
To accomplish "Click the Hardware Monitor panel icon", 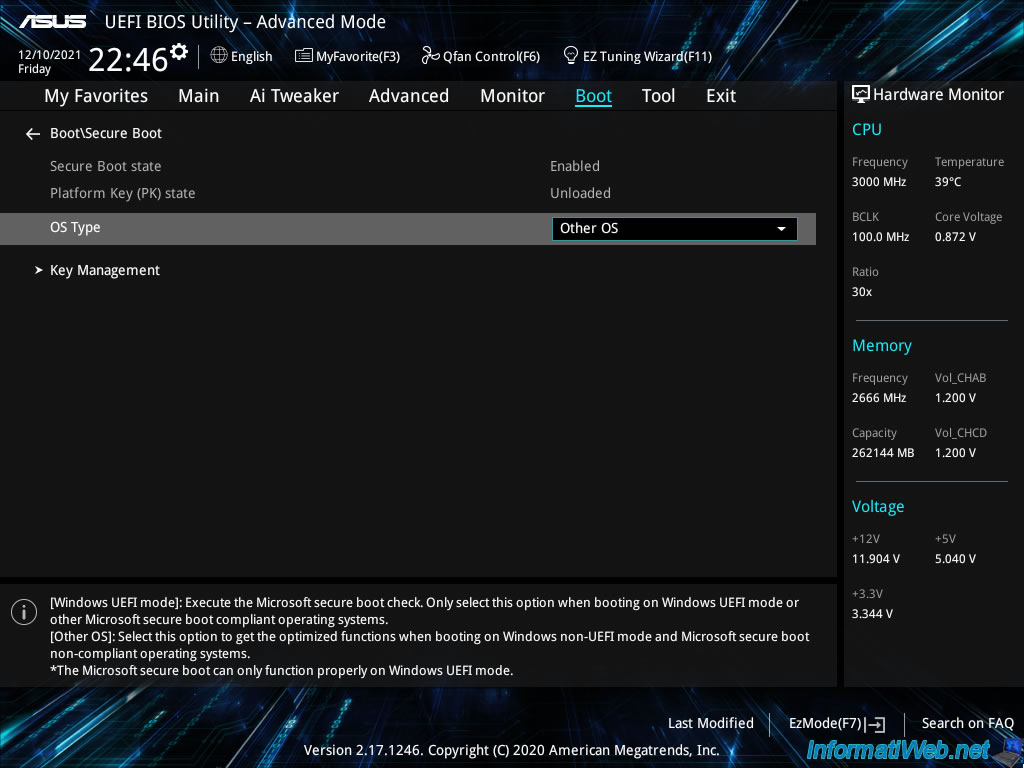I will click(860, 93).
